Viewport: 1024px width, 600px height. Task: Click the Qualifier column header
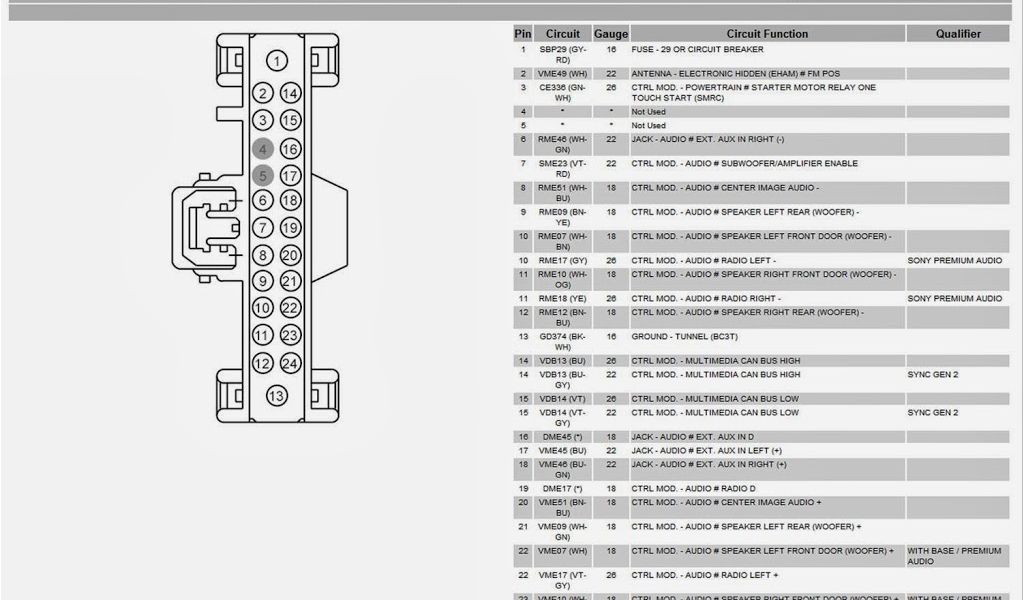point(957,34)
